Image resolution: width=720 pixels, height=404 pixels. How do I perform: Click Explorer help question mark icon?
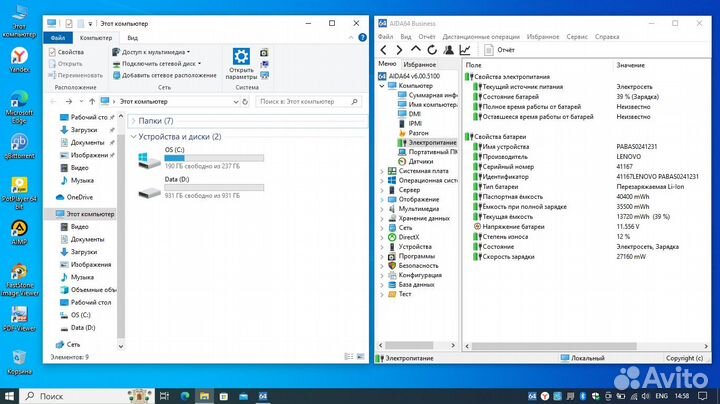click(360, 37)
